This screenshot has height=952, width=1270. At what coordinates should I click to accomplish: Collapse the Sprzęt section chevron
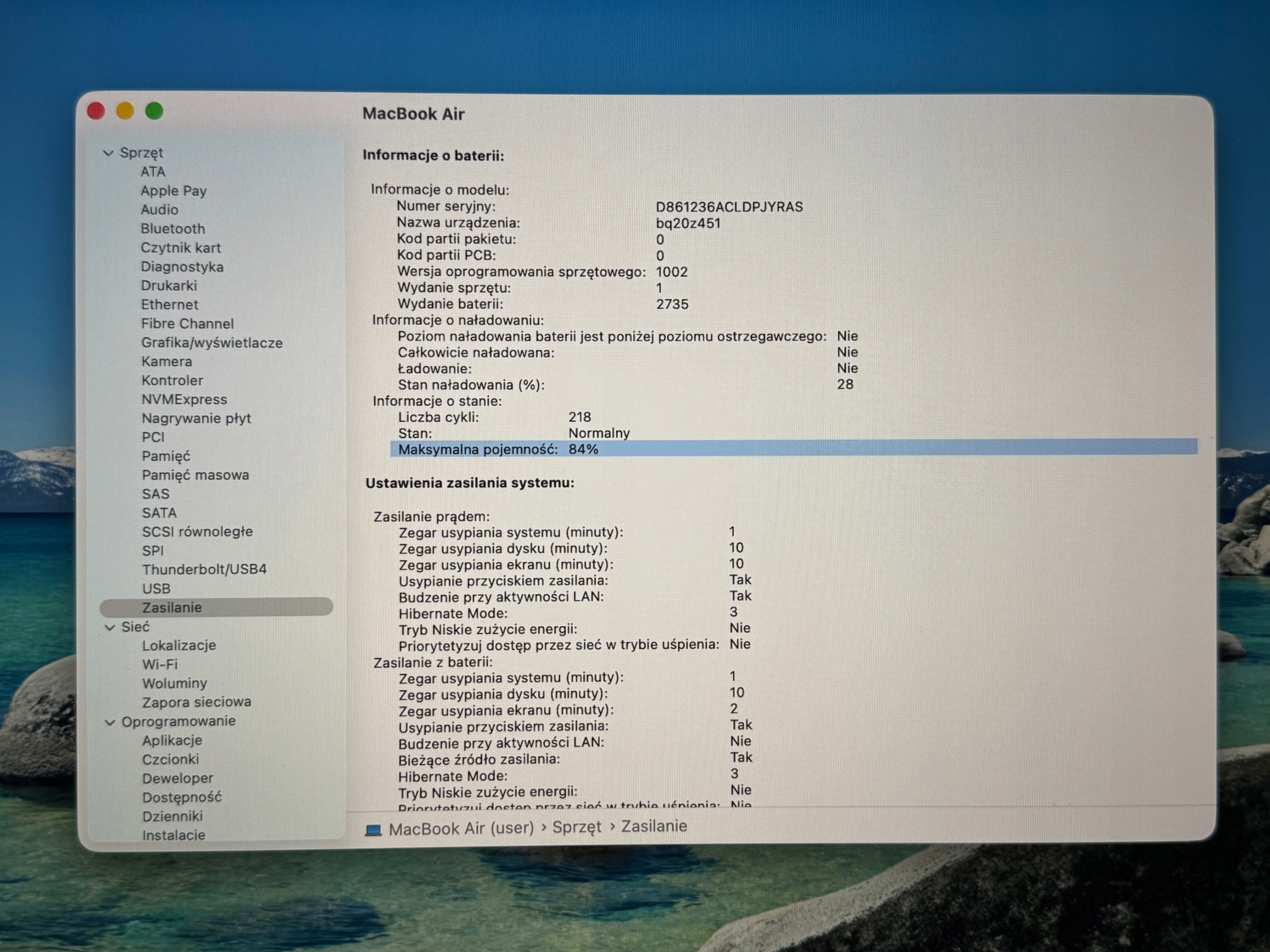click(x=108, y=153)
